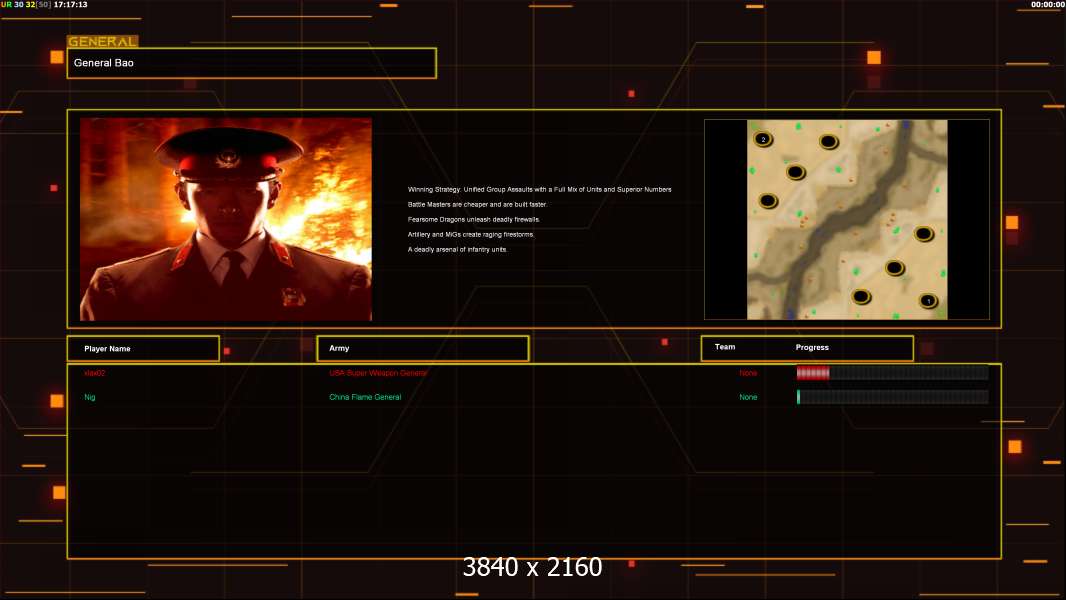Click the Fearsome Dragons firewalls line

(474, 219)
